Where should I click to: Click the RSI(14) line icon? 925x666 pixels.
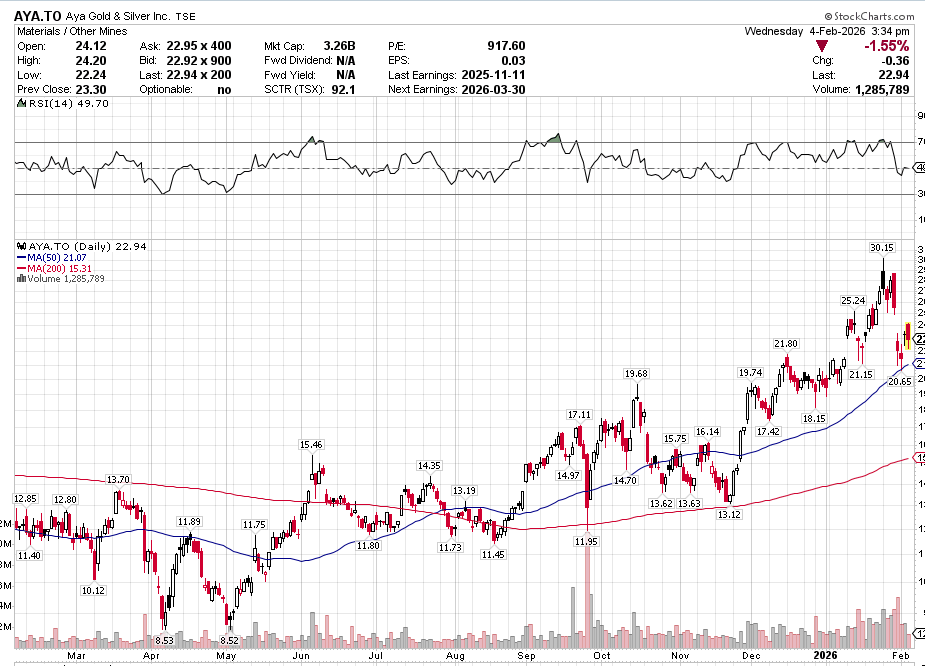coord(22,103)
